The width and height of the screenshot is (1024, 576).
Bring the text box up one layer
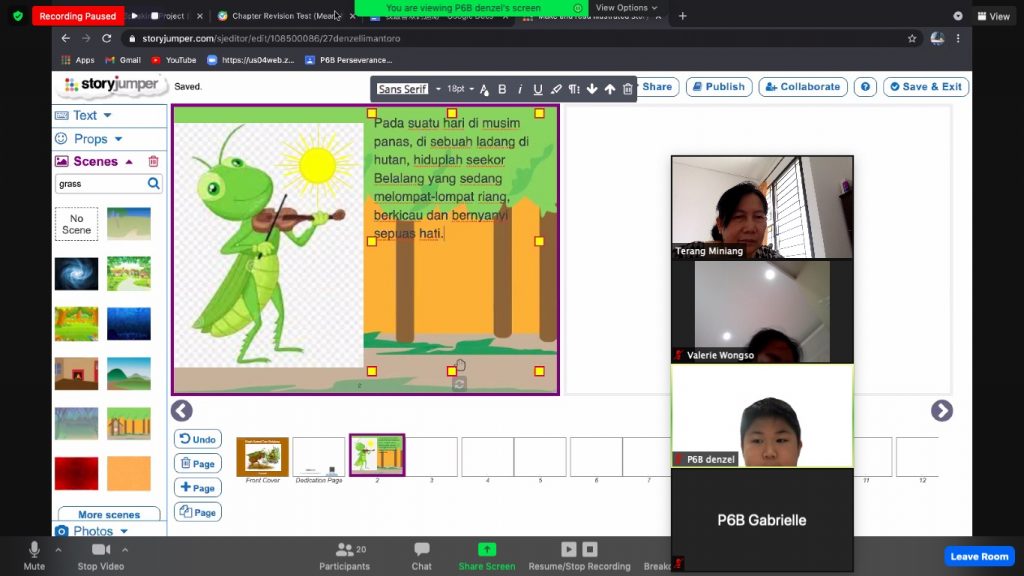click(x=610, y=89)
